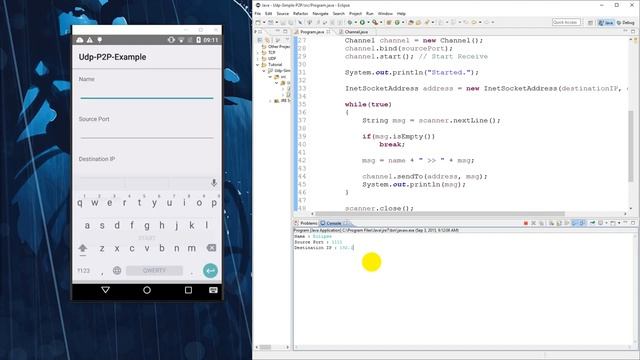Open the Run button dropdown arrow
This screenshot has height=360, width=640.
pyautogui.click(x=368, y=22)
